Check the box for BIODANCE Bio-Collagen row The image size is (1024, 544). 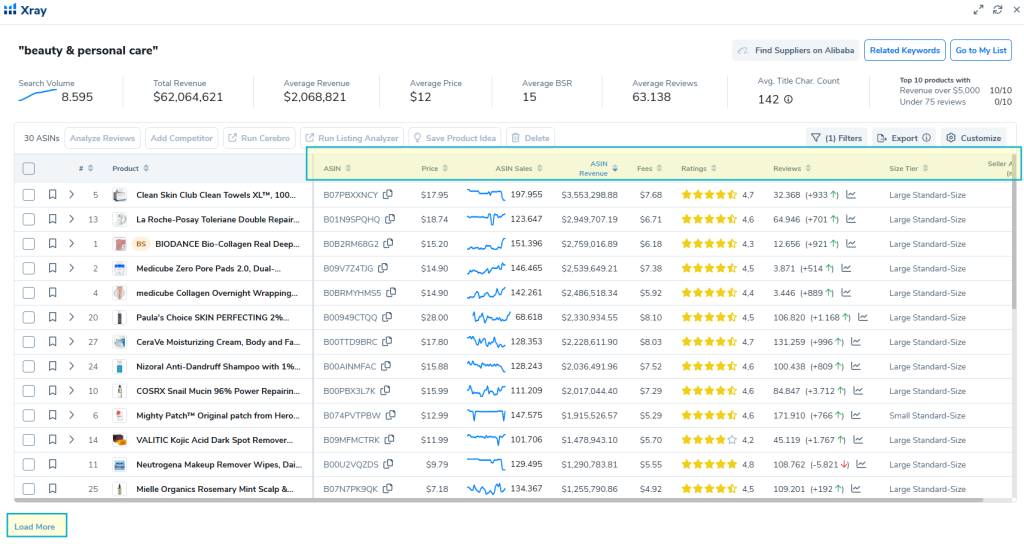(x=29, y=244)
